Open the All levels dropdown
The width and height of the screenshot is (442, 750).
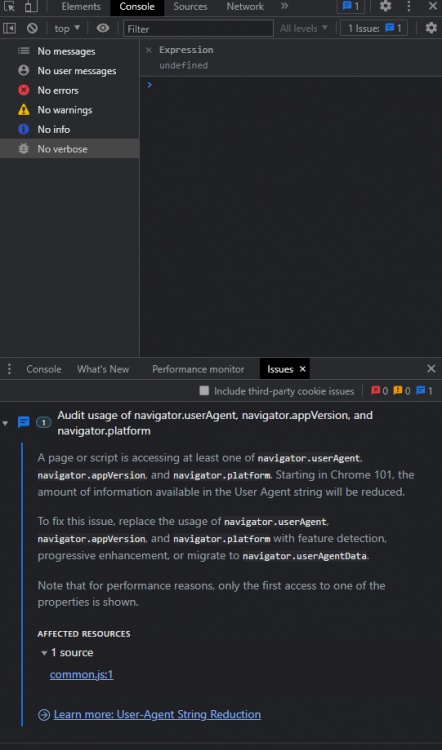click(304, 28)
